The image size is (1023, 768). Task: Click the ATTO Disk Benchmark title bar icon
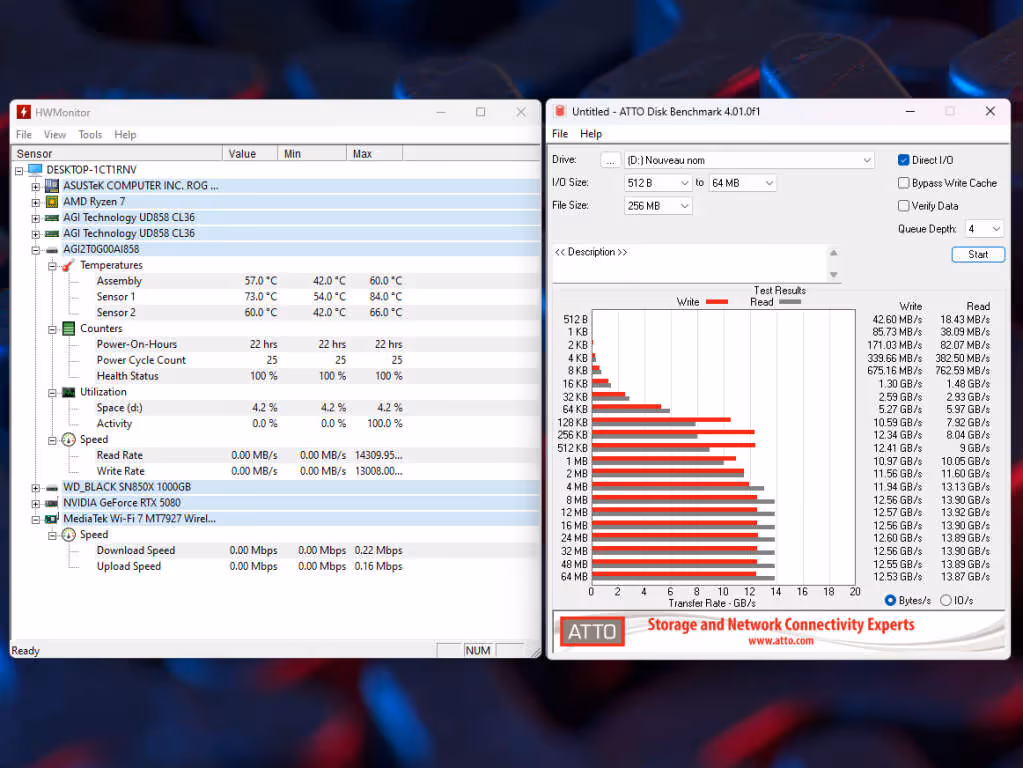[x=560, y=112]
